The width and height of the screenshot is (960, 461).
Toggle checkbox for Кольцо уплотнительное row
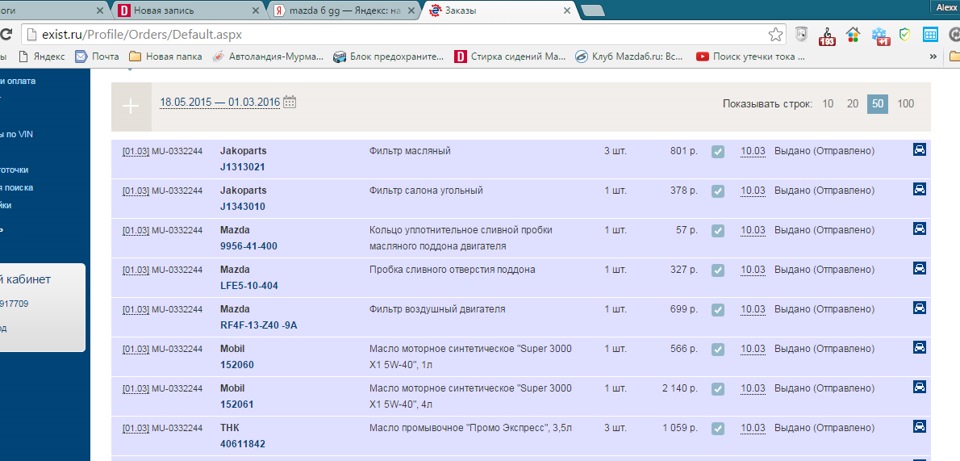(718, 231)
